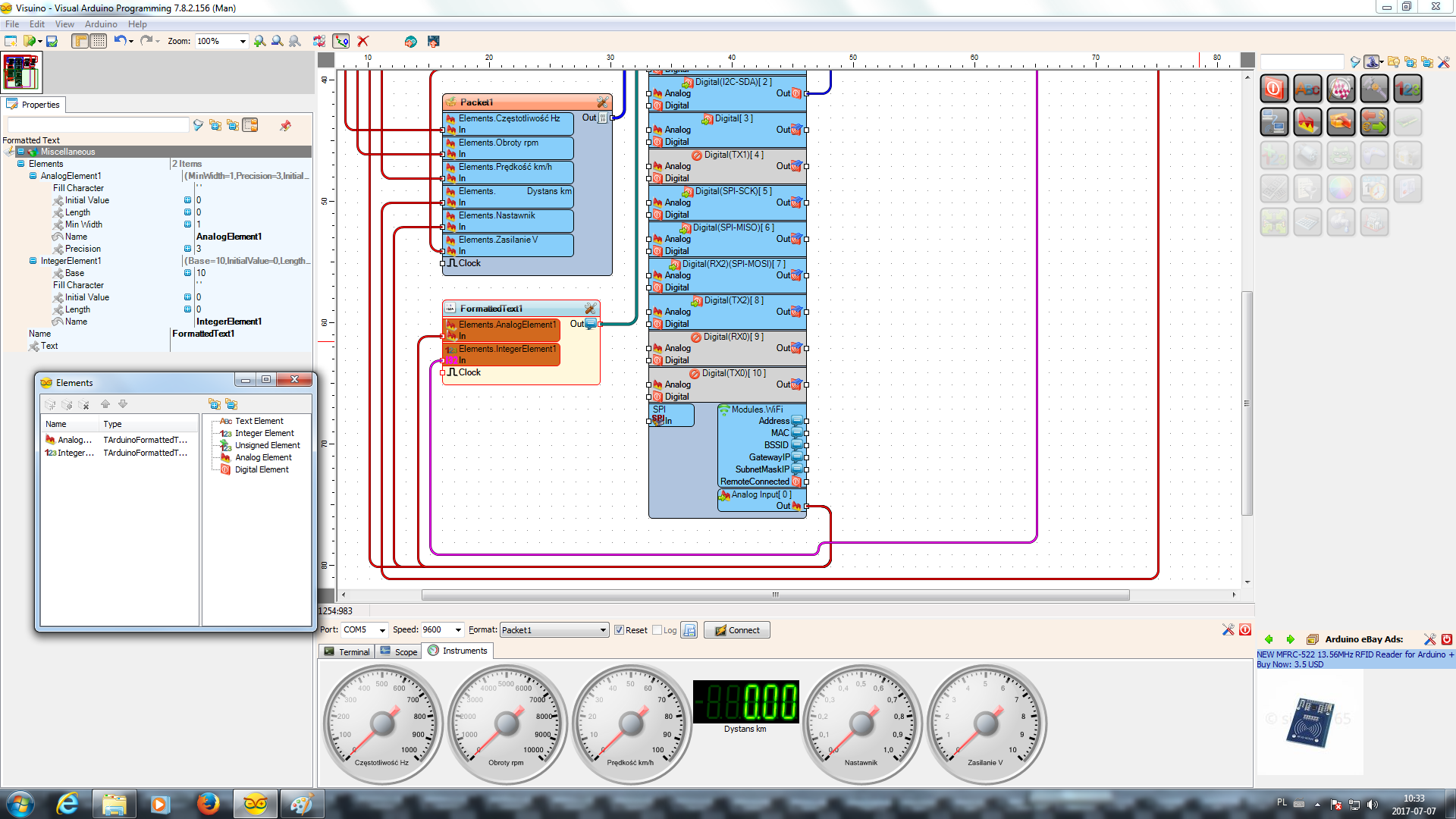Collapse the IntegerElement1 node in Properties
Image resolution: width=1456 pixels, height=819 pixels.
[x=33, y=261]
